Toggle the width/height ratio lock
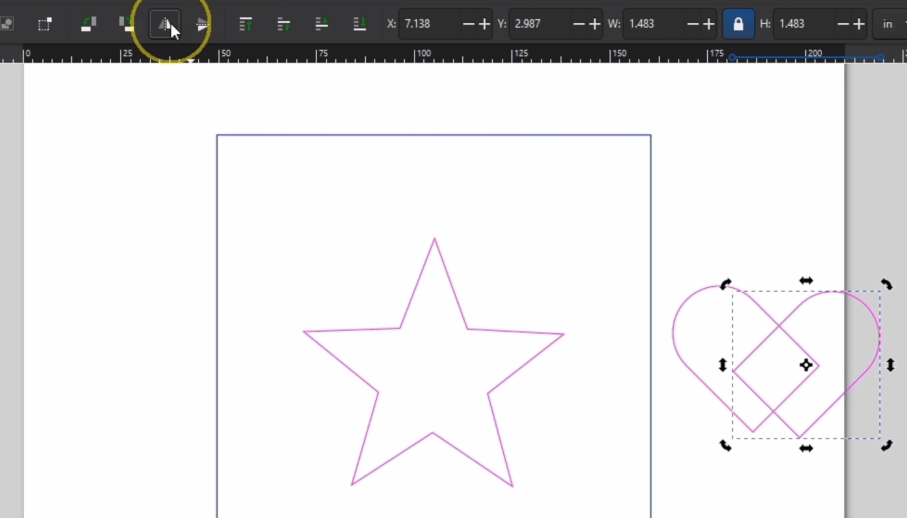 click(x=738, y=23)
